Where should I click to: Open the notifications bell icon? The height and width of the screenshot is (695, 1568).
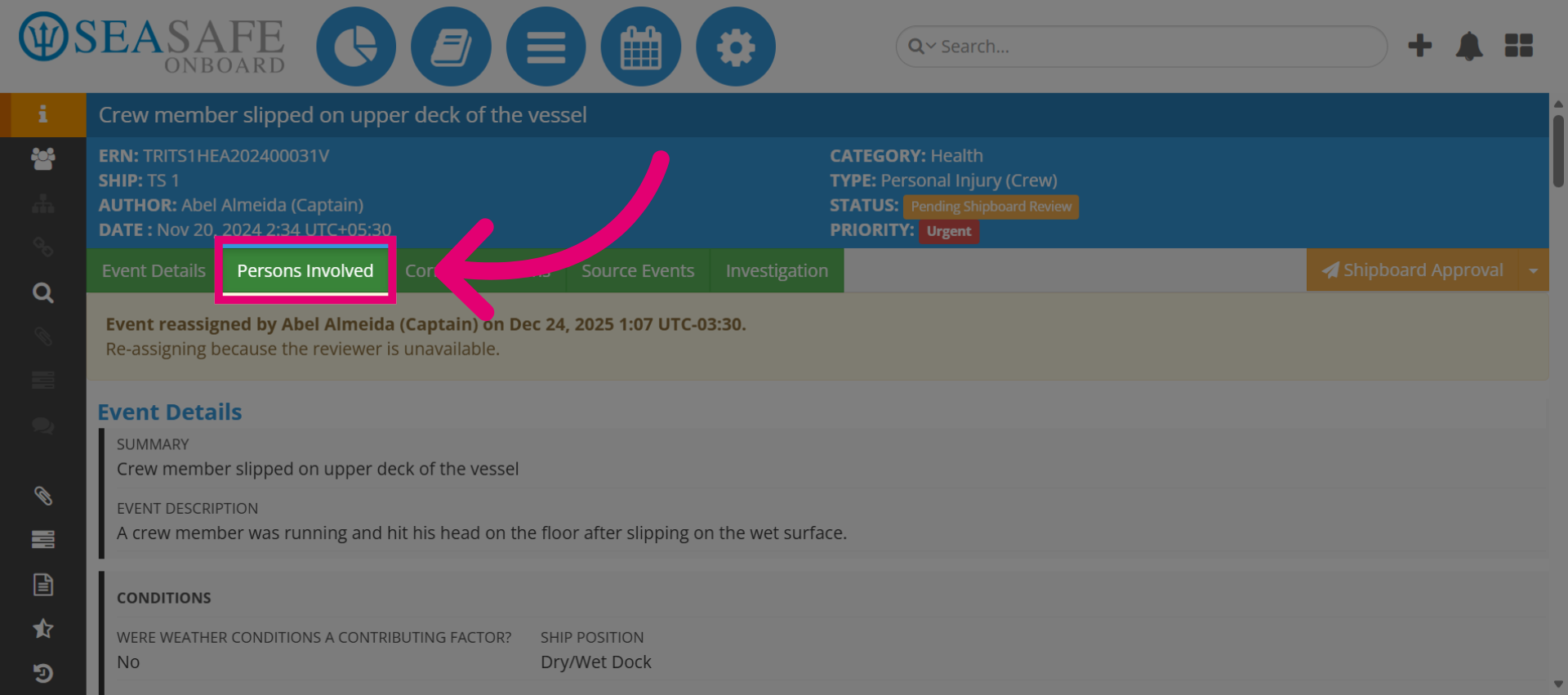[1468, 46]
